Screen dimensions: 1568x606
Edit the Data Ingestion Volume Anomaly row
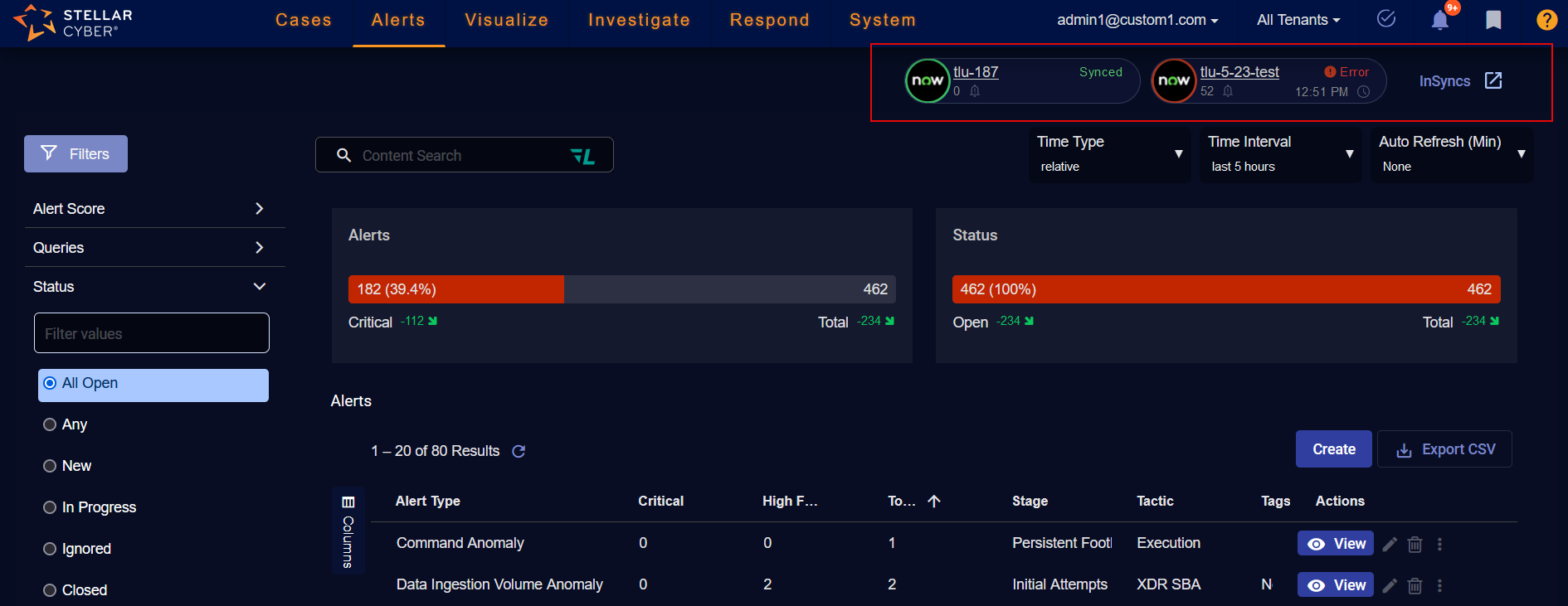click(1390, 586)
